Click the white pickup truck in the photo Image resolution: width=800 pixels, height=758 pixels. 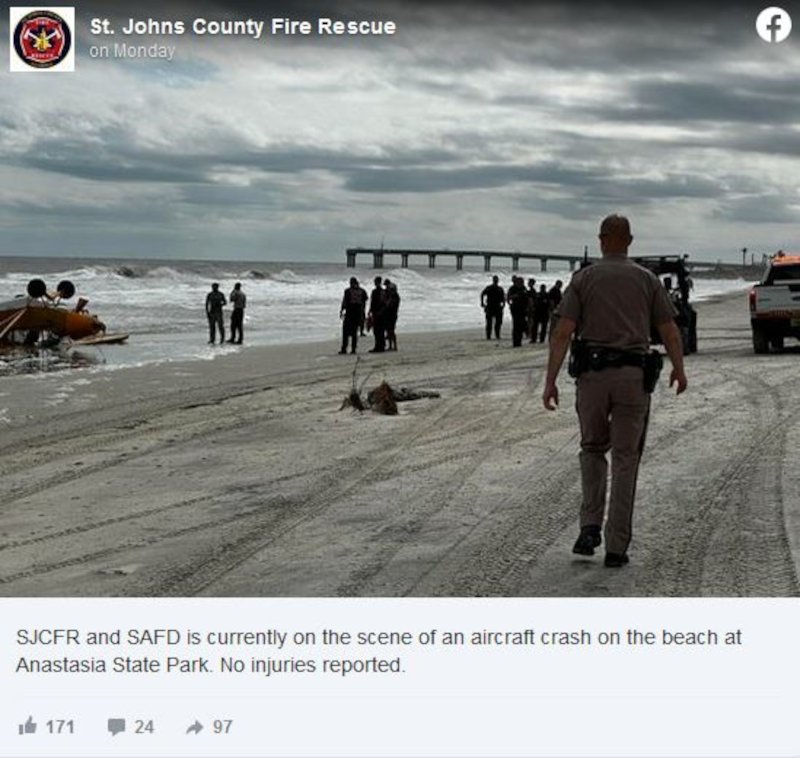tap(776, 304)
